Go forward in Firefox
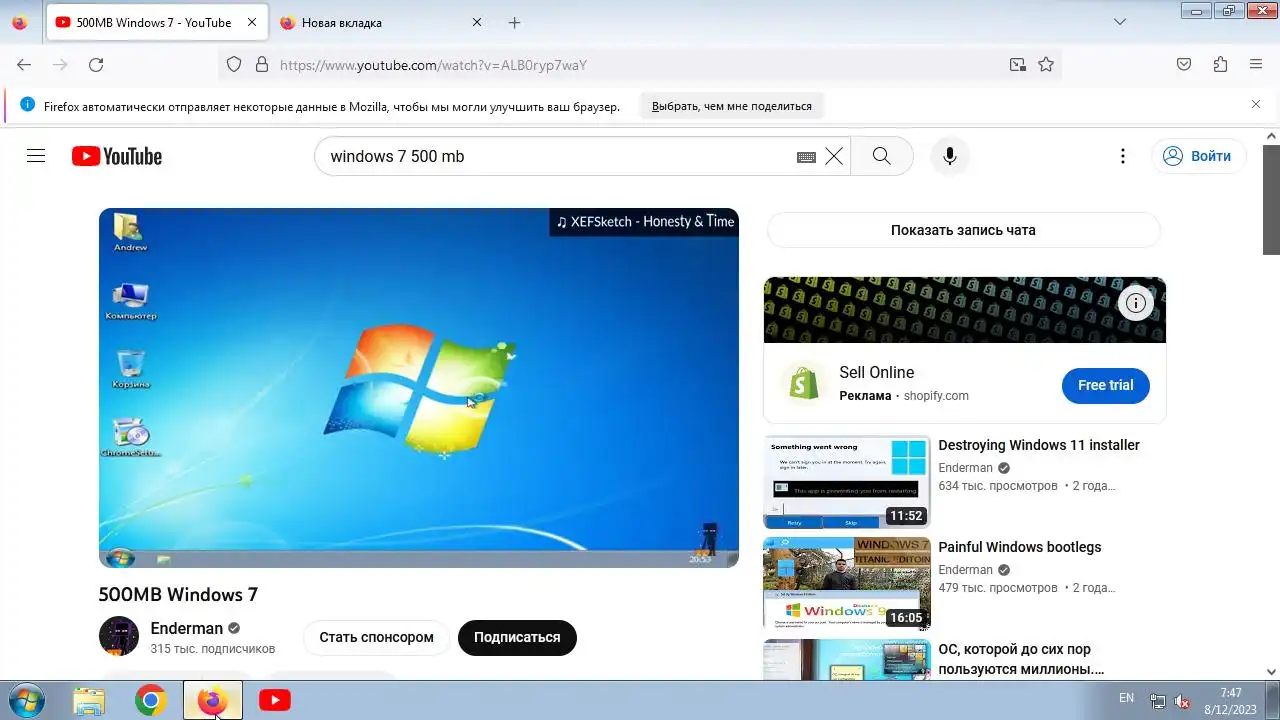 pos(60,65)
